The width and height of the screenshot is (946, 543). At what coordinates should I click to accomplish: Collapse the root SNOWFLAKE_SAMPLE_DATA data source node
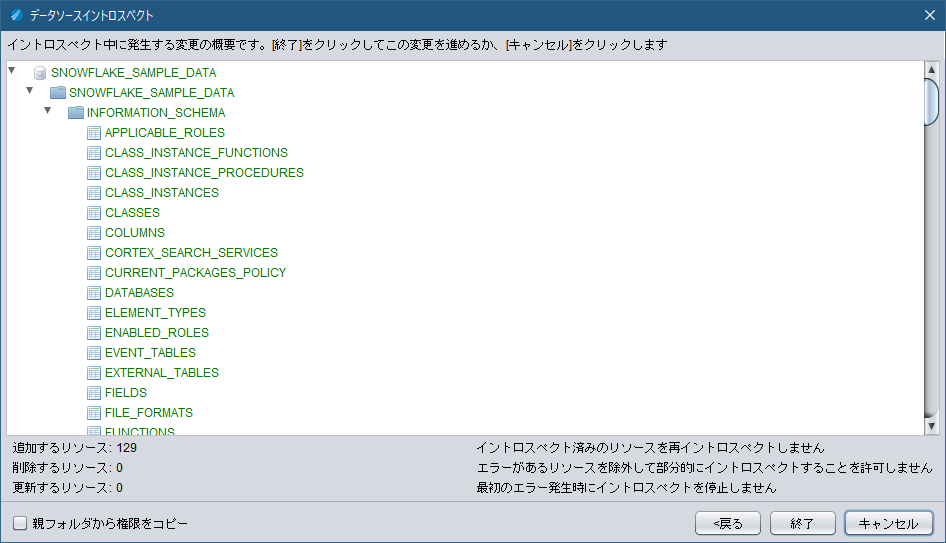[x=11, y=71]
